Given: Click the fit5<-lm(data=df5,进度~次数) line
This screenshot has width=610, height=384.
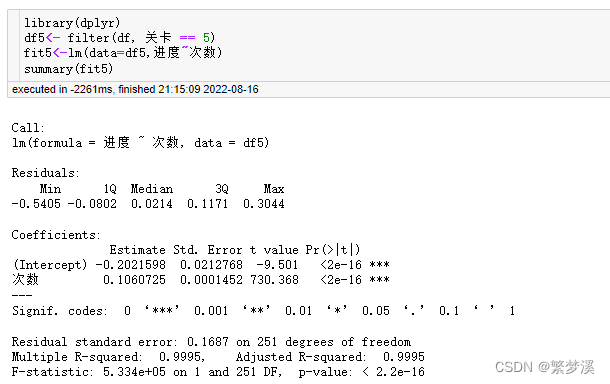Looking at the screenshot, I should tap(123, 53).
